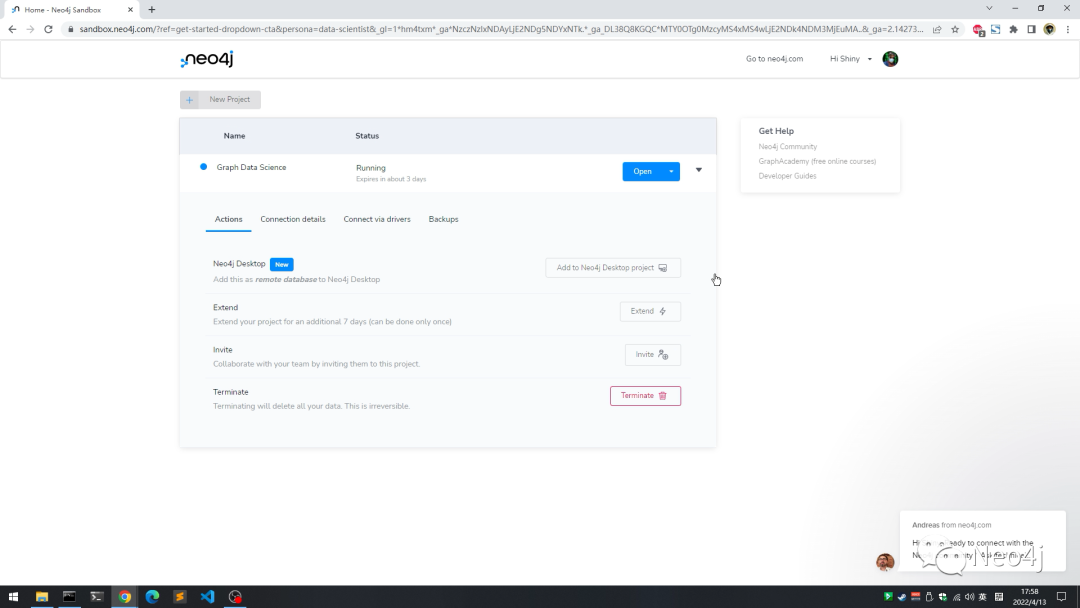Open the GraphAcademy free online courses link

point(818,161)
